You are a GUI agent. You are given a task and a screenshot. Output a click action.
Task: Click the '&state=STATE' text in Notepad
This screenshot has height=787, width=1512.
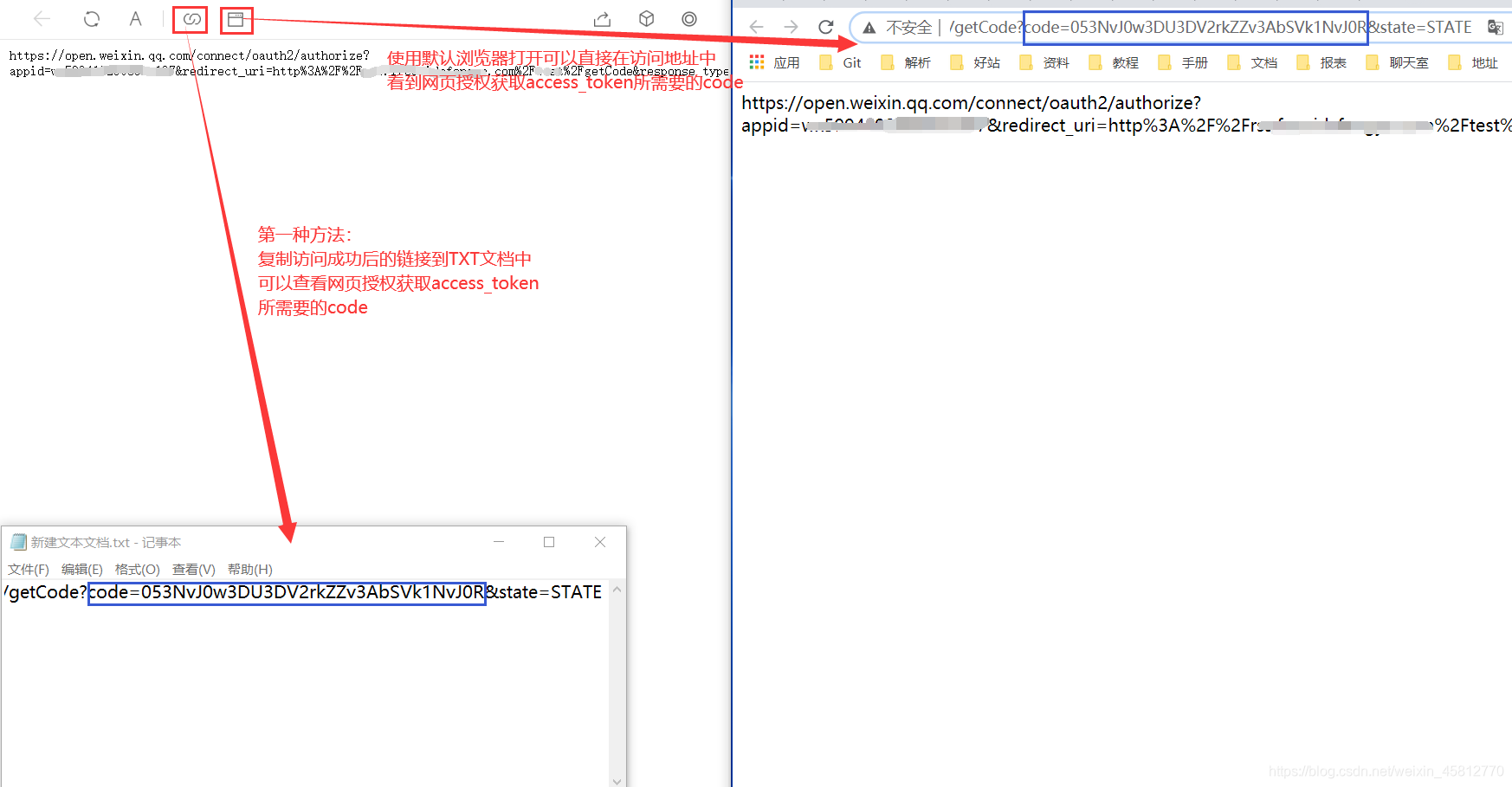(544, 592)
